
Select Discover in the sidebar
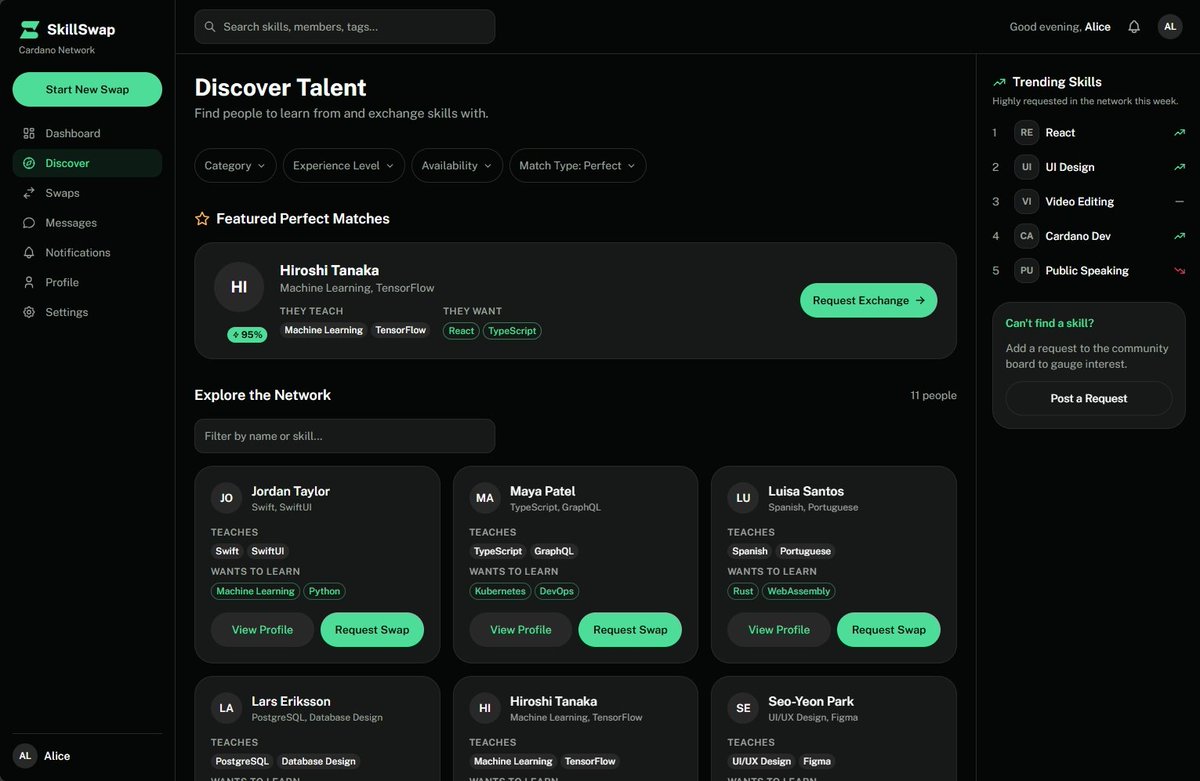87,163
